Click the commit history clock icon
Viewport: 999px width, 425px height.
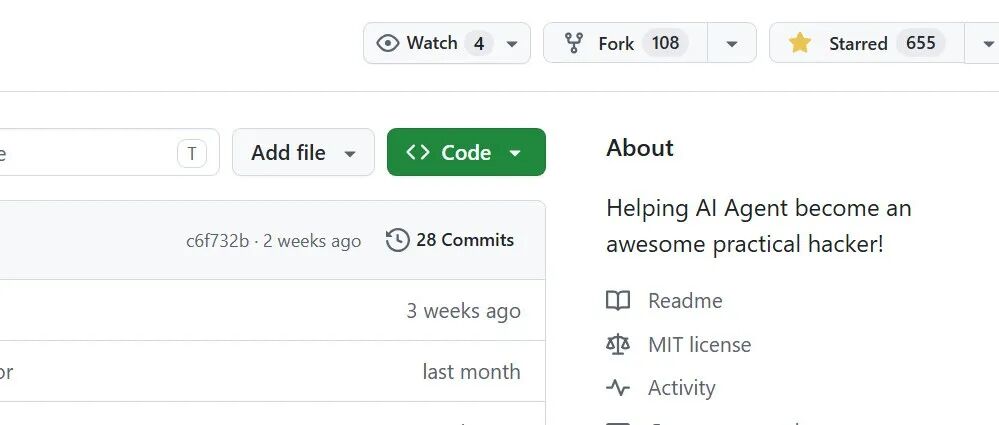tap(398, 240)
